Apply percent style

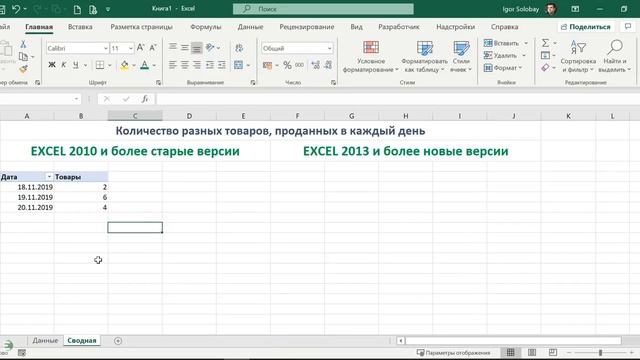pyautogui.click(x=287, y=65)
